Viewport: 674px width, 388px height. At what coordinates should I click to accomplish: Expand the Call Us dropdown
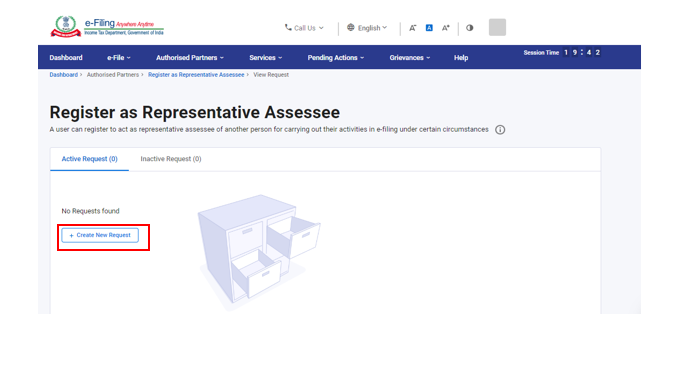304,28
